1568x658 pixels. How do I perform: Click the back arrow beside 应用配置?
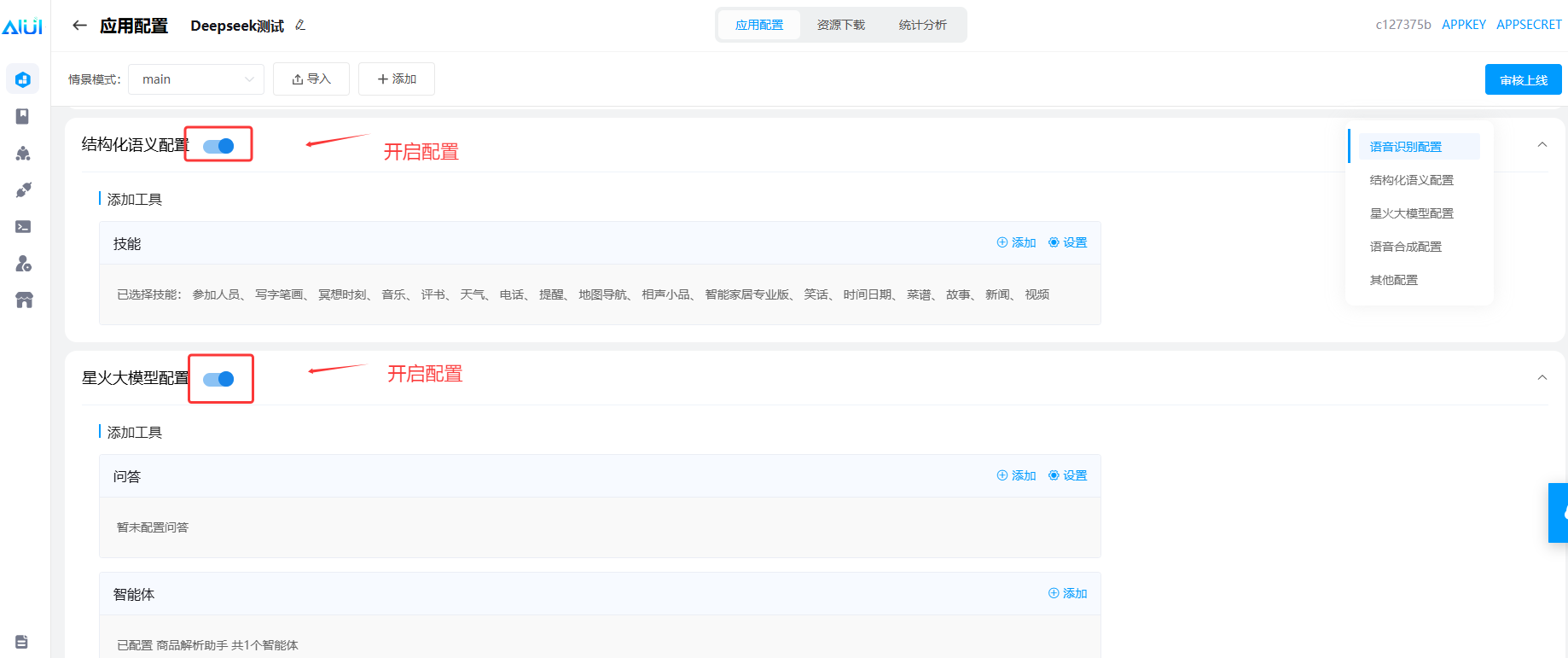click(x=79, y=26)
